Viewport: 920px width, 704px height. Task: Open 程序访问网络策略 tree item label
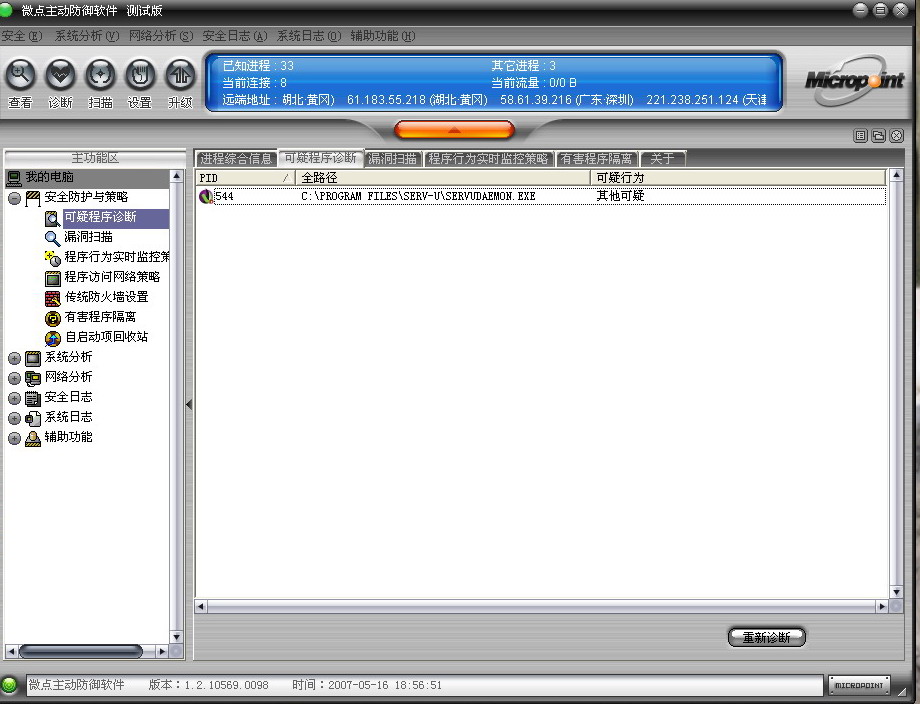pyautogui.click(x=112, y=277)
